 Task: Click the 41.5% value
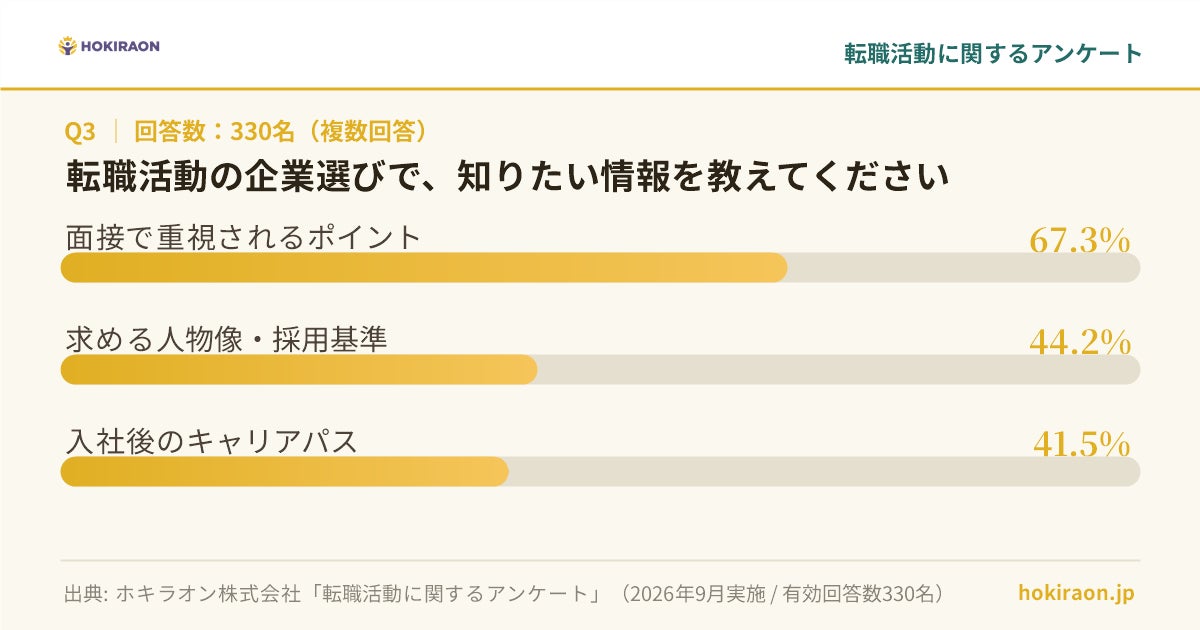click(1082, 445)
